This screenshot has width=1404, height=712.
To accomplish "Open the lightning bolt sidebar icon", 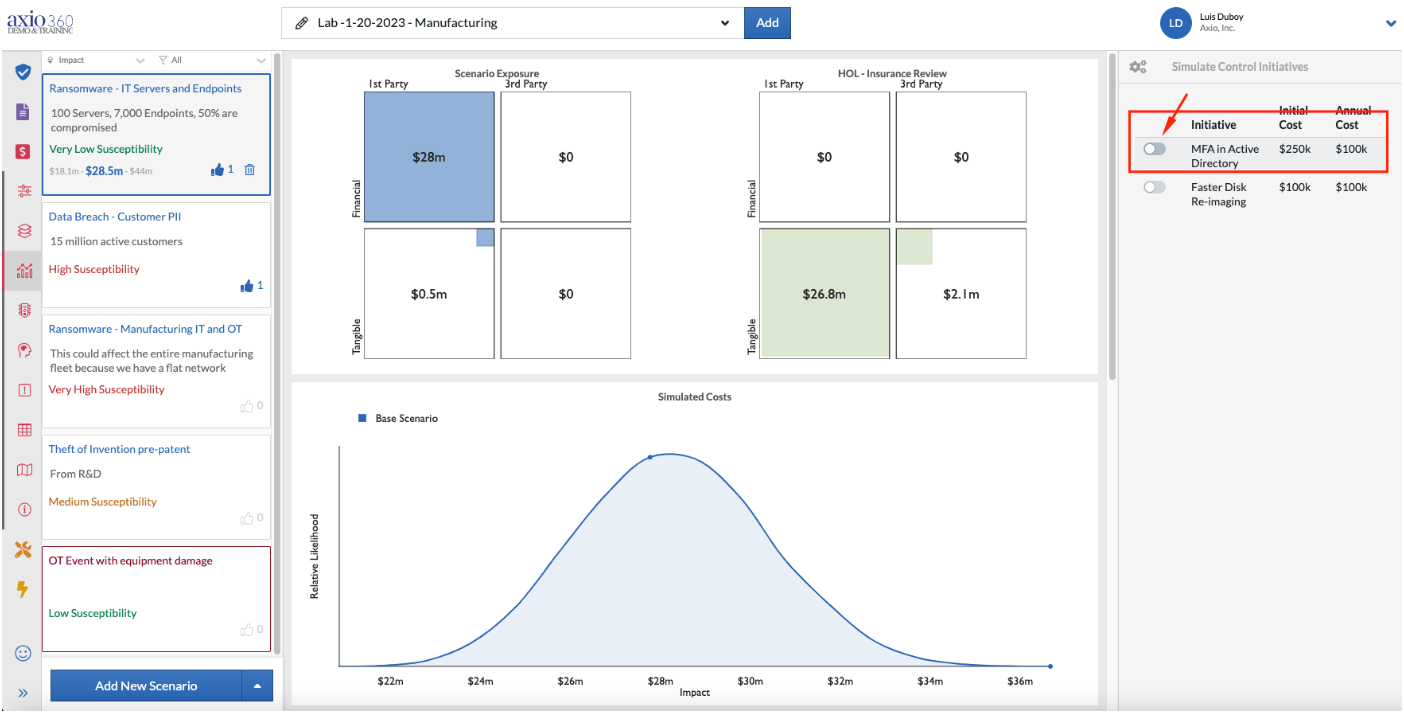I will coord(22,589).
